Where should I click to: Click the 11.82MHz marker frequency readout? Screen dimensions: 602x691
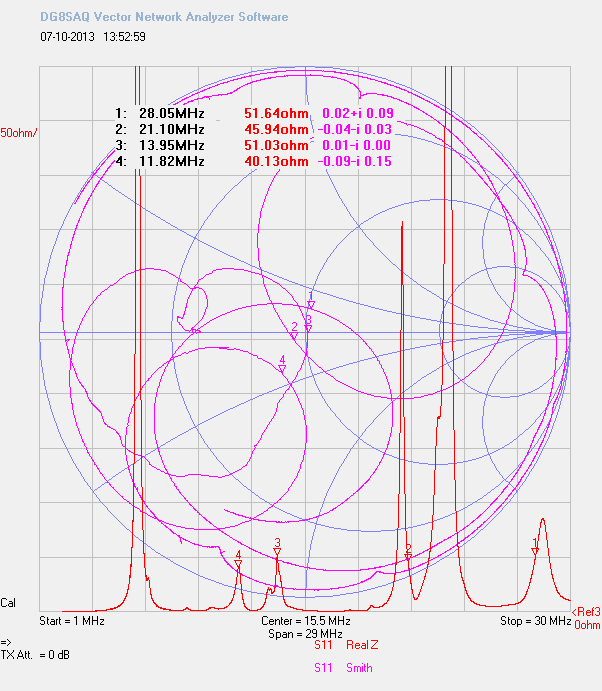172,161
